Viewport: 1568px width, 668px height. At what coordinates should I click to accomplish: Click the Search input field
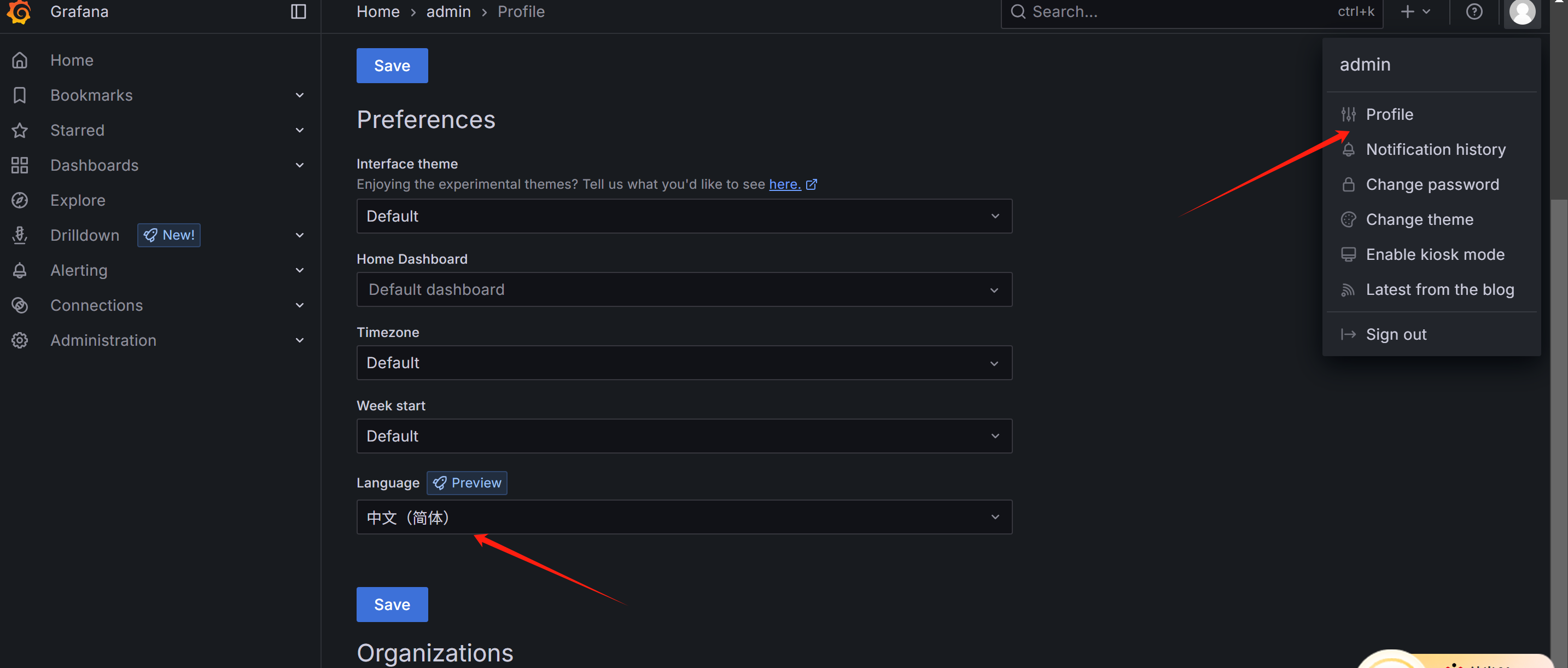coord(1181,11)
